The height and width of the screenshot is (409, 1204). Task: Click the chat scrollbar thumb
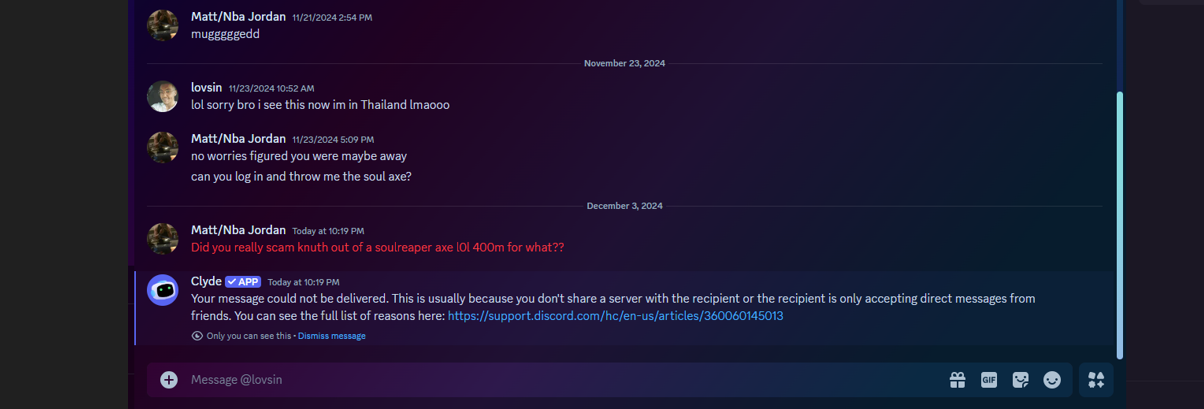coord(1120,225)
